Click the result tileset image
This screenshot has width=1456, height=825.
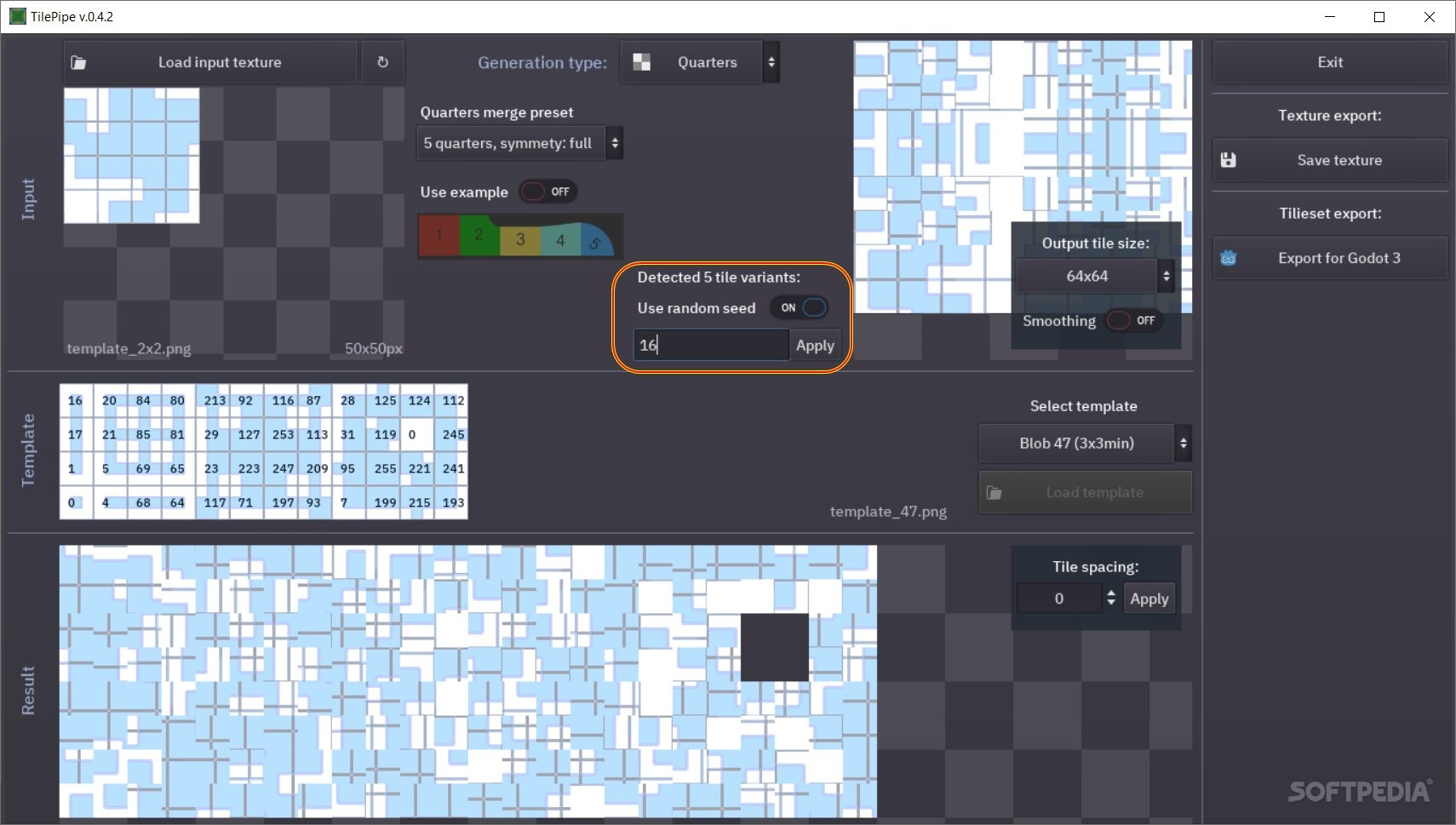click(467, 681)
